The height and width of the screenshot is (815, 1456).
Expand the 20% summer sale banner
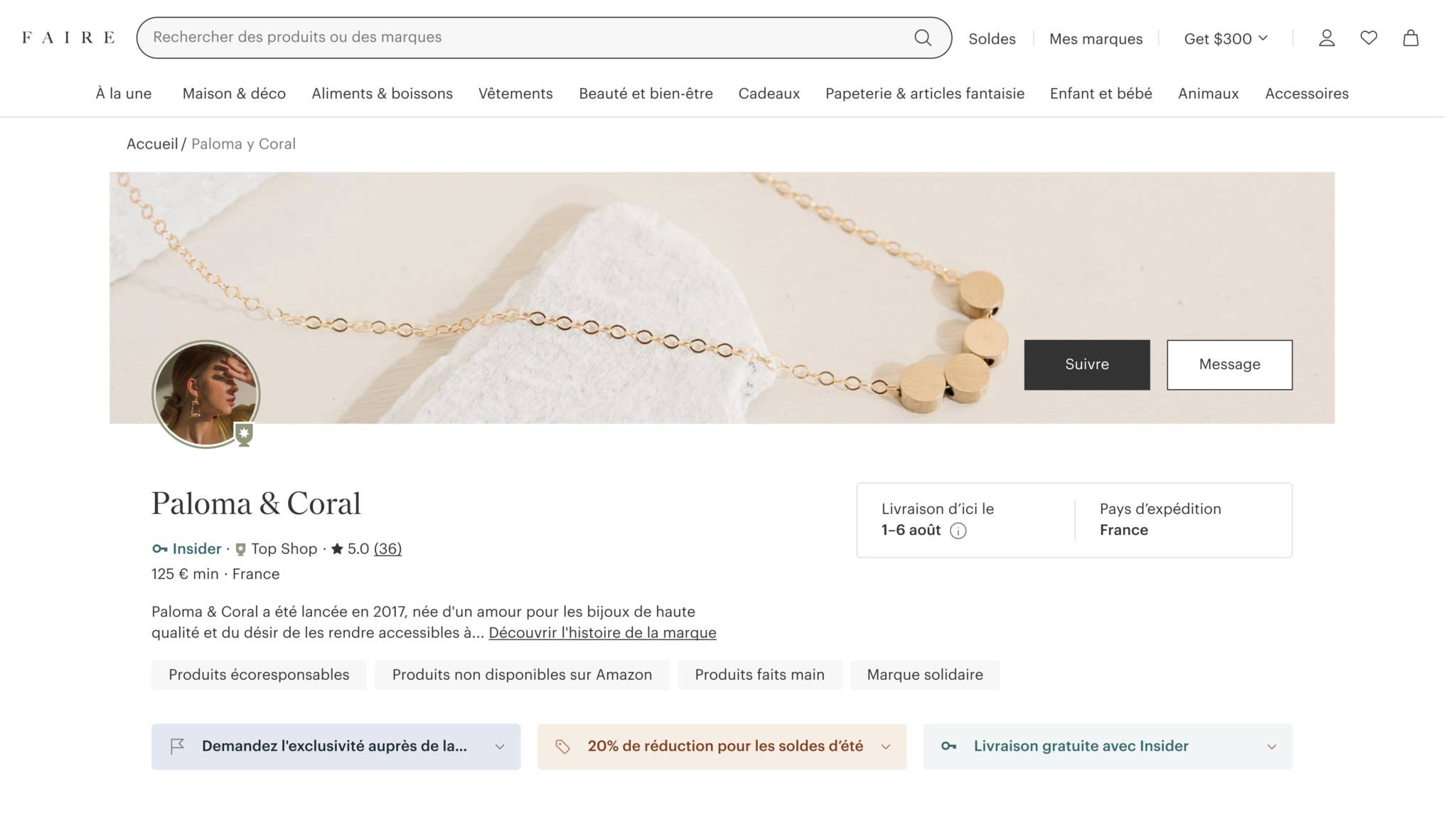pyautogui.click(x=722, y=746)
